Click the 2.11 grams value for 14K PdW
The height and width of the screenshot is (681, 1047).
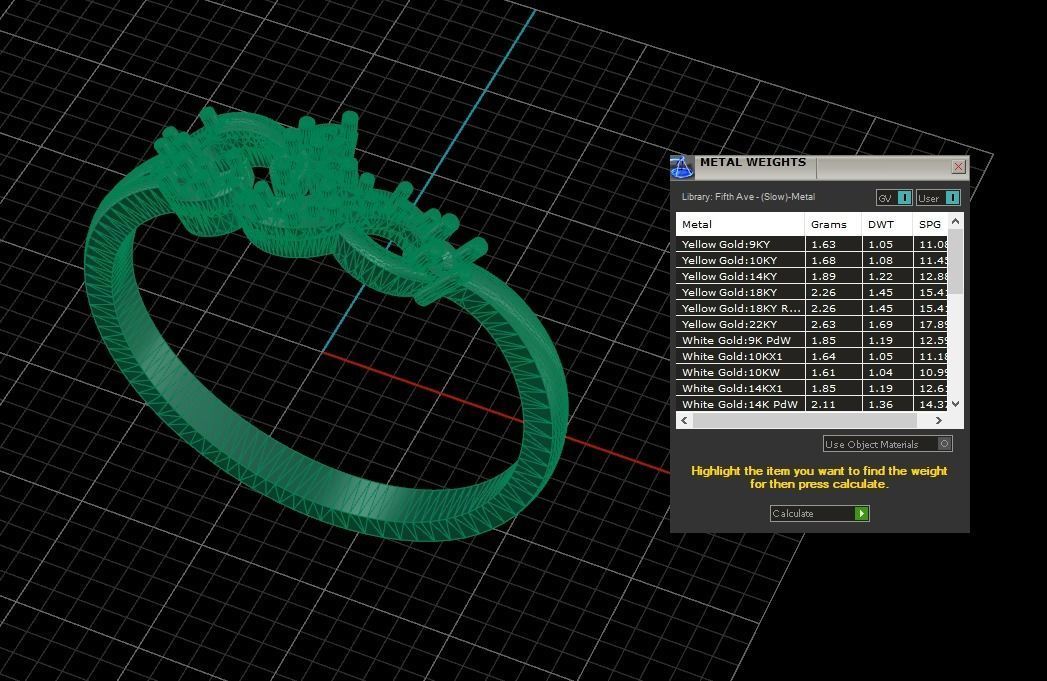(823, 404)
